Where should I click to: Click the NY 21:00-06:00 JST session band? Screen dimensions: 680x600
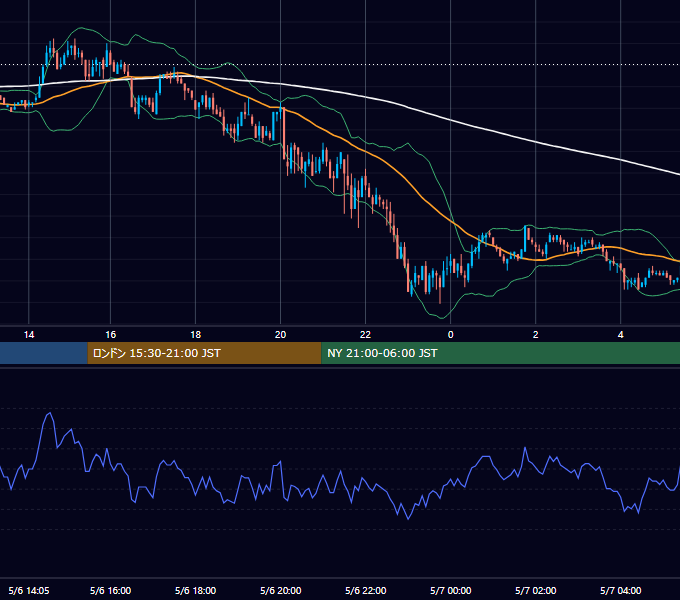point(500,353)
